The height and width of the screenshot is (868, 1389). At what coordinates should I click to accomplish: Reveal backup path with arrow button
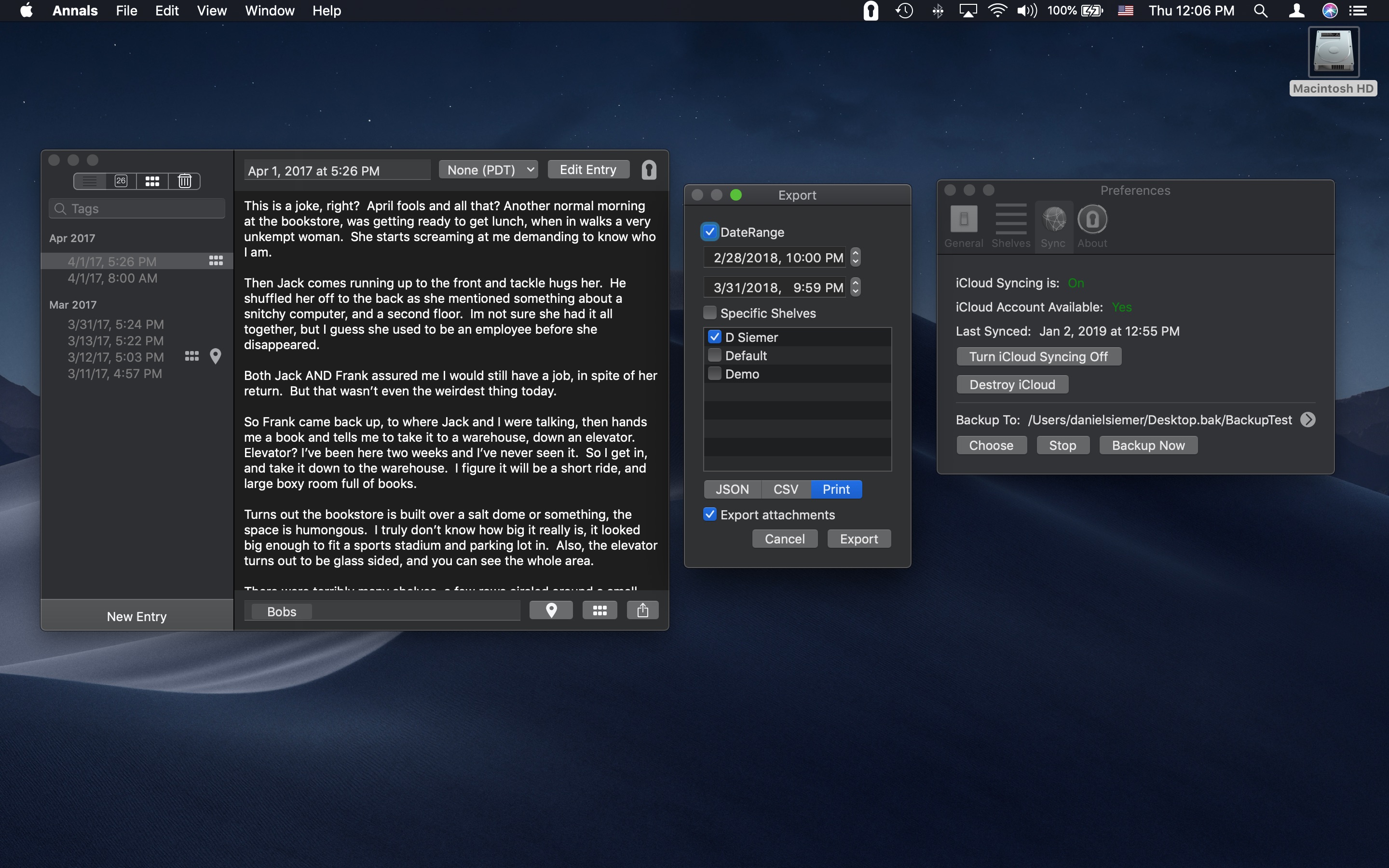(1307, 420)
